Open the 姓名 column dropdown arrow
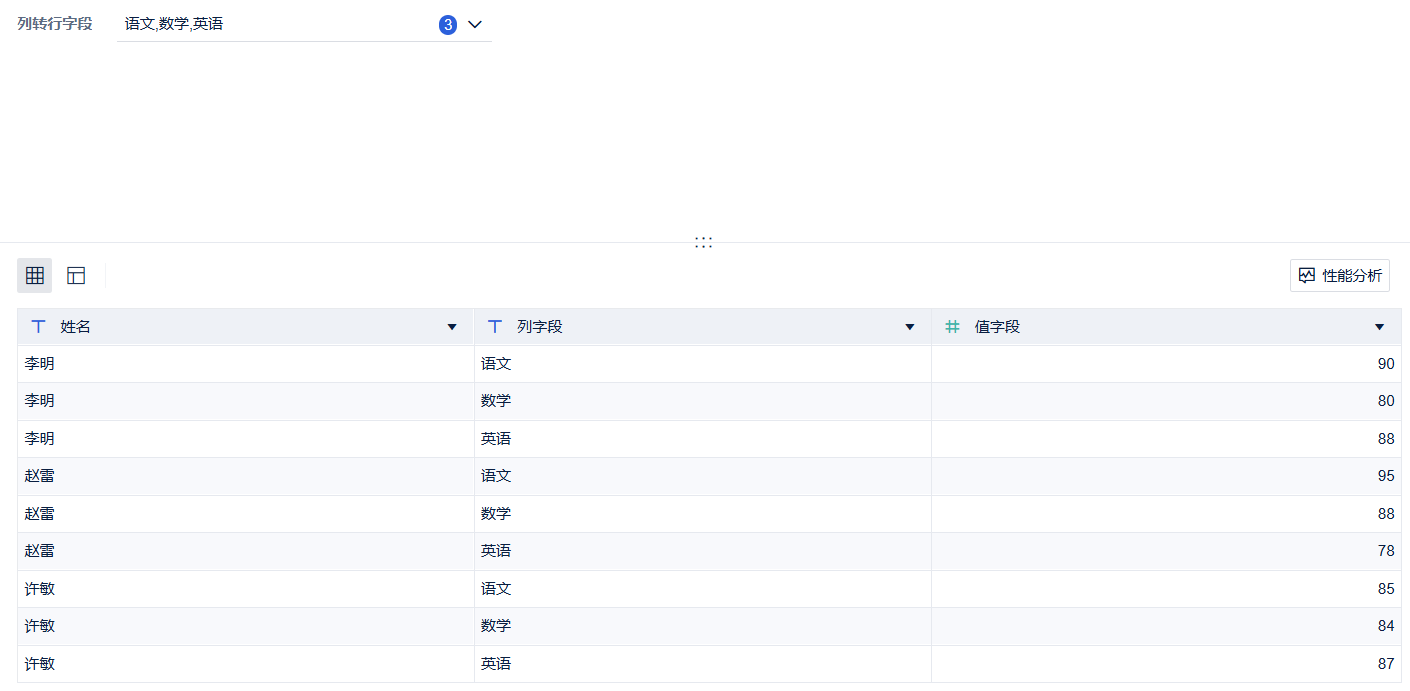 coord(452,327)
